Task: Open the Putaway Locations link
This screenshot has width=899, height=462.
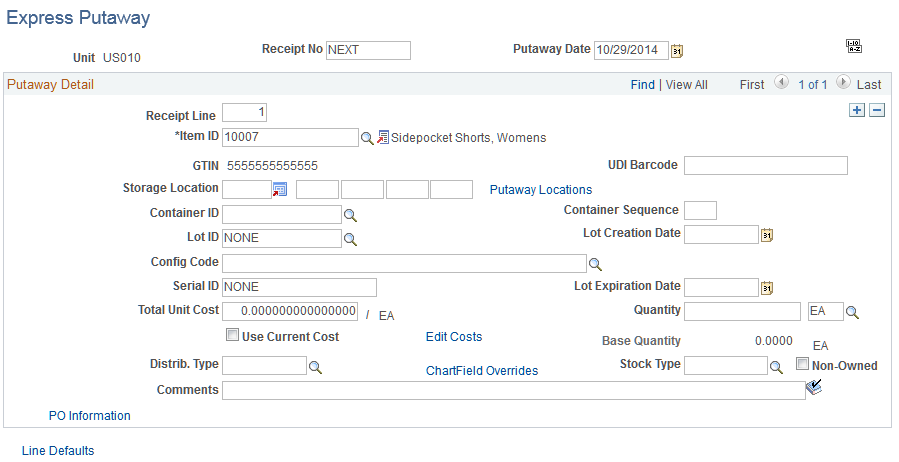Action: pos(541,190)
